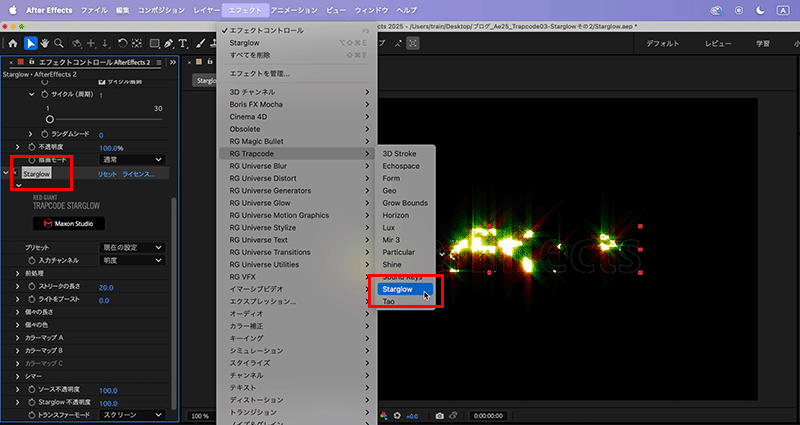Toggle stopwatch for トランスファーモード
Screen dimensions: 800x425
[x=32, y=415]
